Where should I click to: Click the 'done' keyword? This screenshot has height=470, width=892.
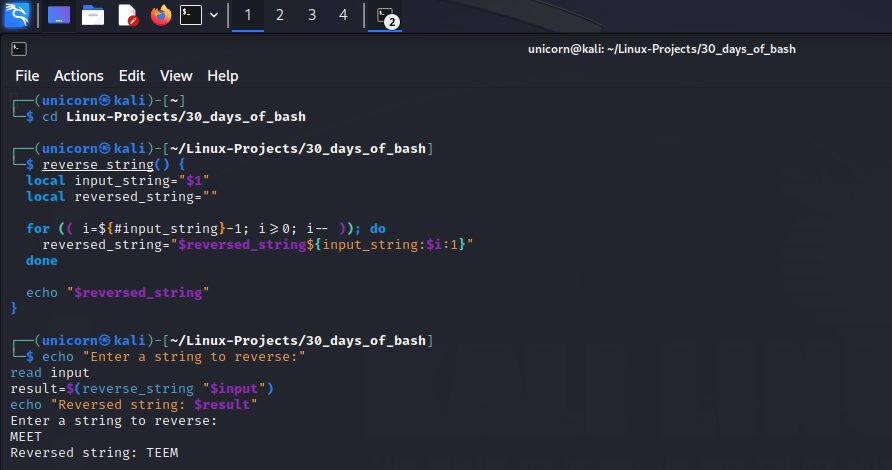(42, 261)
